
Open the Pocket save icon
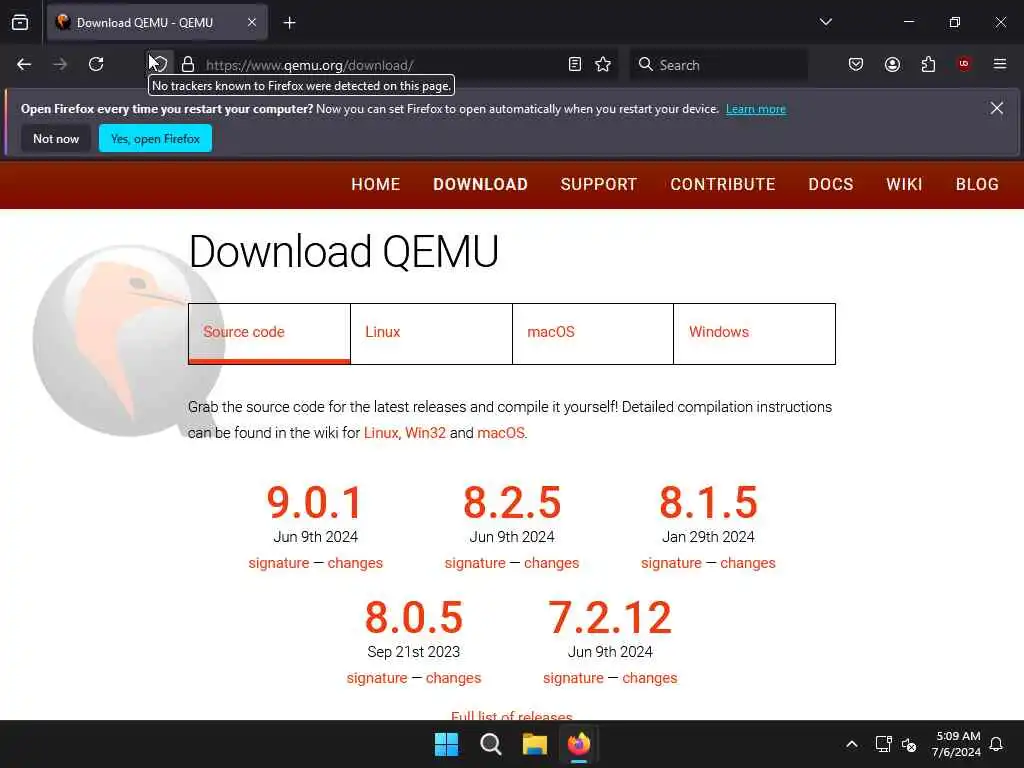coord(856,65)
